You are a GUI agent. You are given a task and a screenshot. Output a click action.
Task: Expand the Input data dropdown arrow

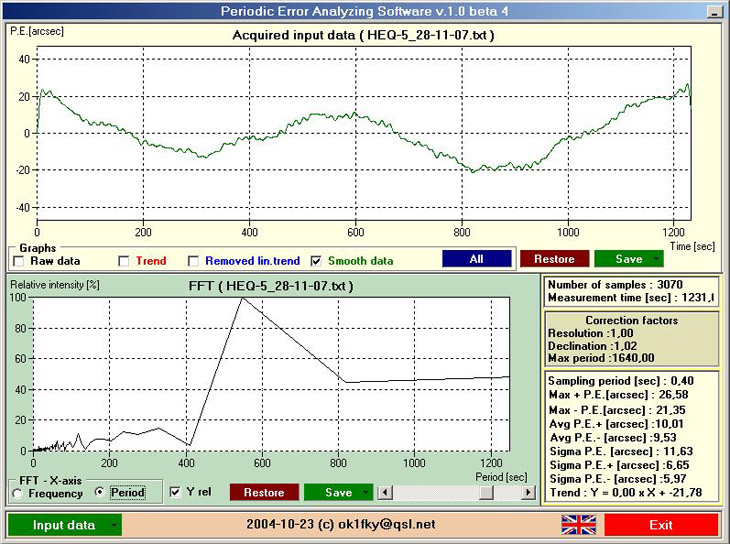tap(114, 525)
